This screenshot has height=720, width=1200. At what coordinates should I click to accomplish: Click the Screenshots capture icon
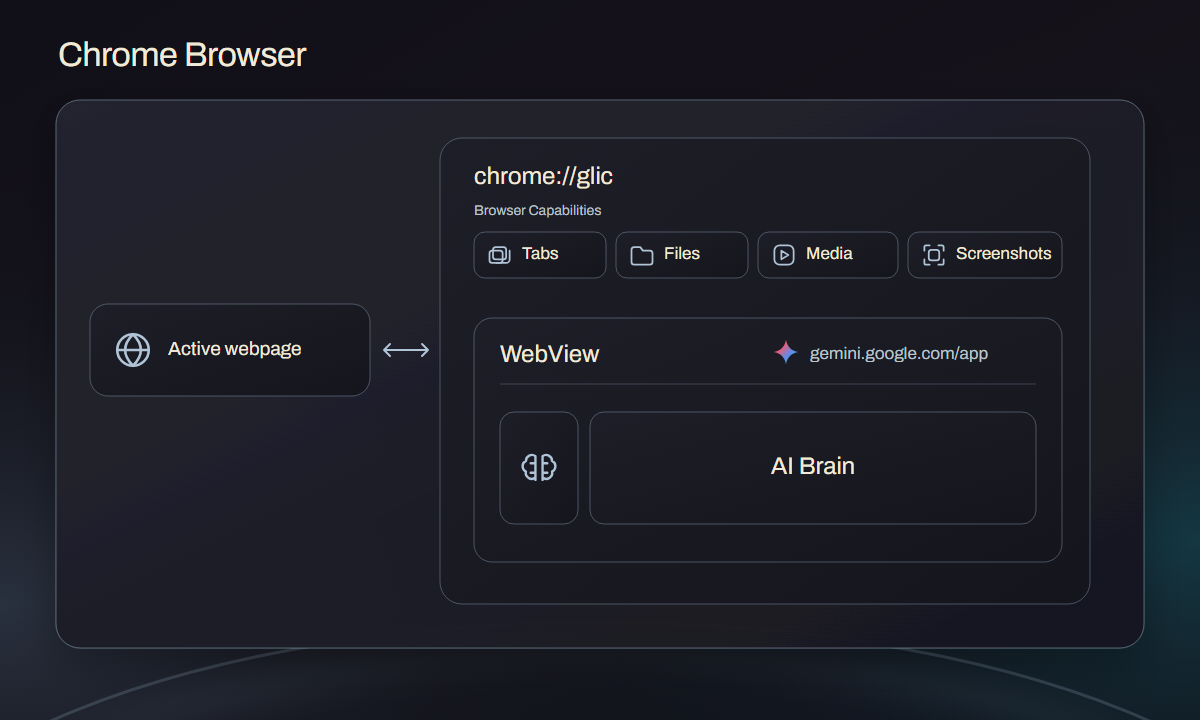(x=933, y=255)
